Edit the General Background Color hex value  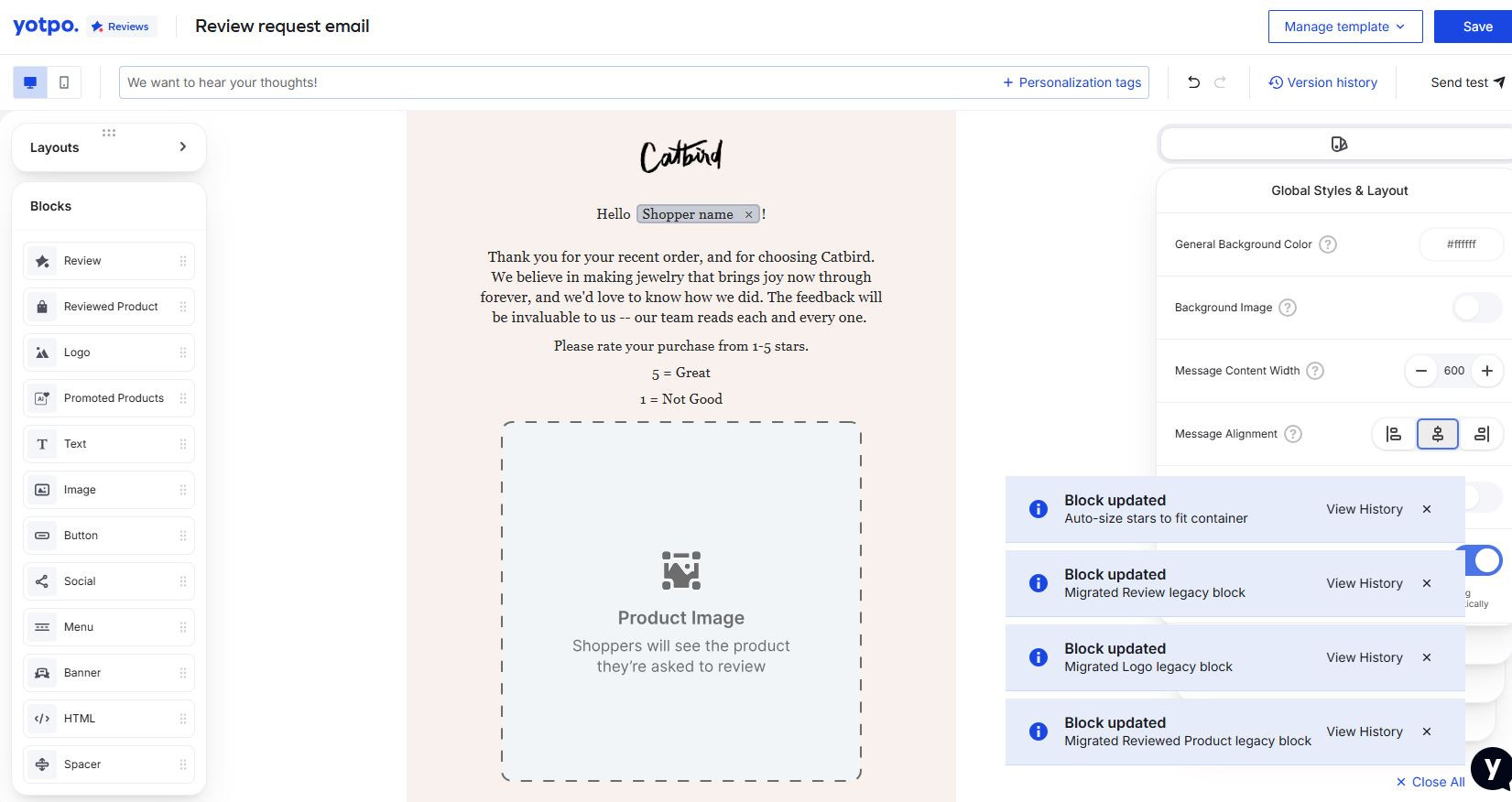coord(1461,244)
